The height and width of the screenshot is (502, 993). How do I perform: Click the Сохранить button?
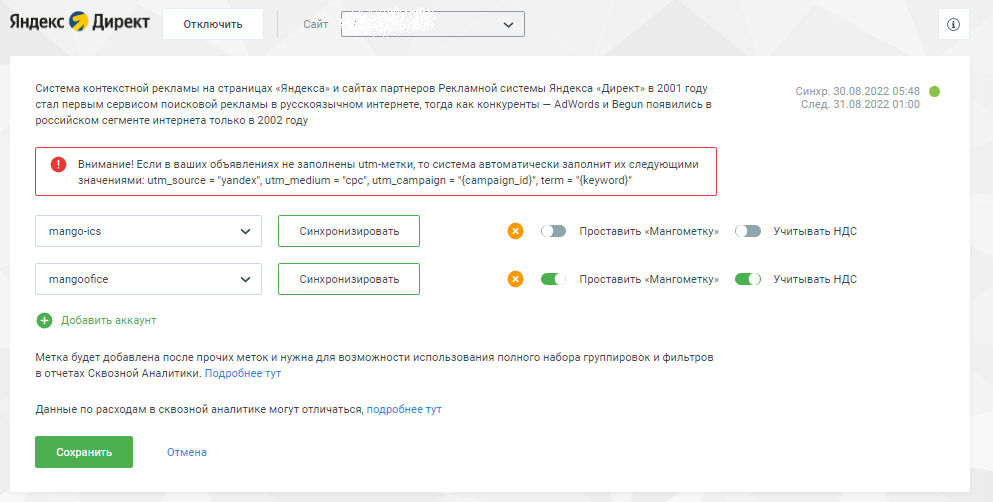coord(84,452)
